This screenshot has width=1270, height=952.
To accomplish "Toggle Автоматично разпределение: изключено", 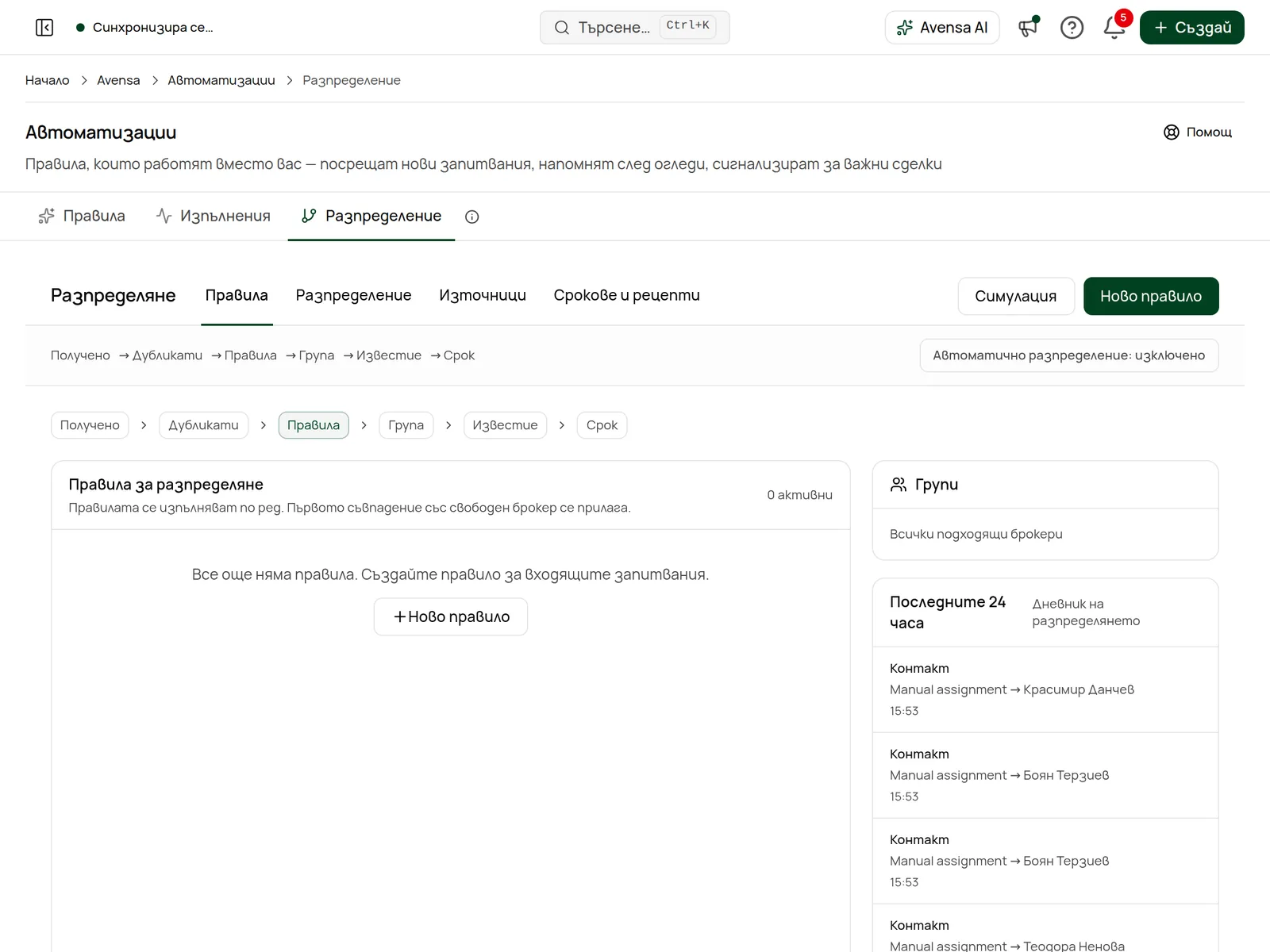I will [1069, 355].
